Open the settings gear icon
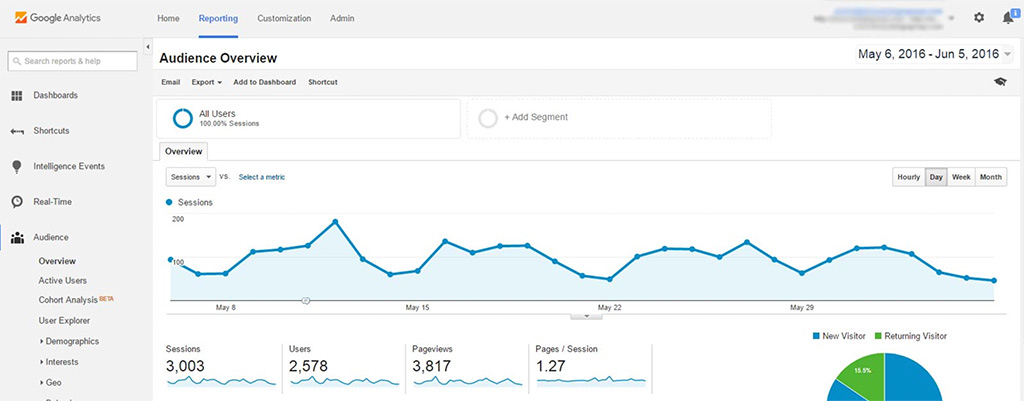 coord(979,18)
